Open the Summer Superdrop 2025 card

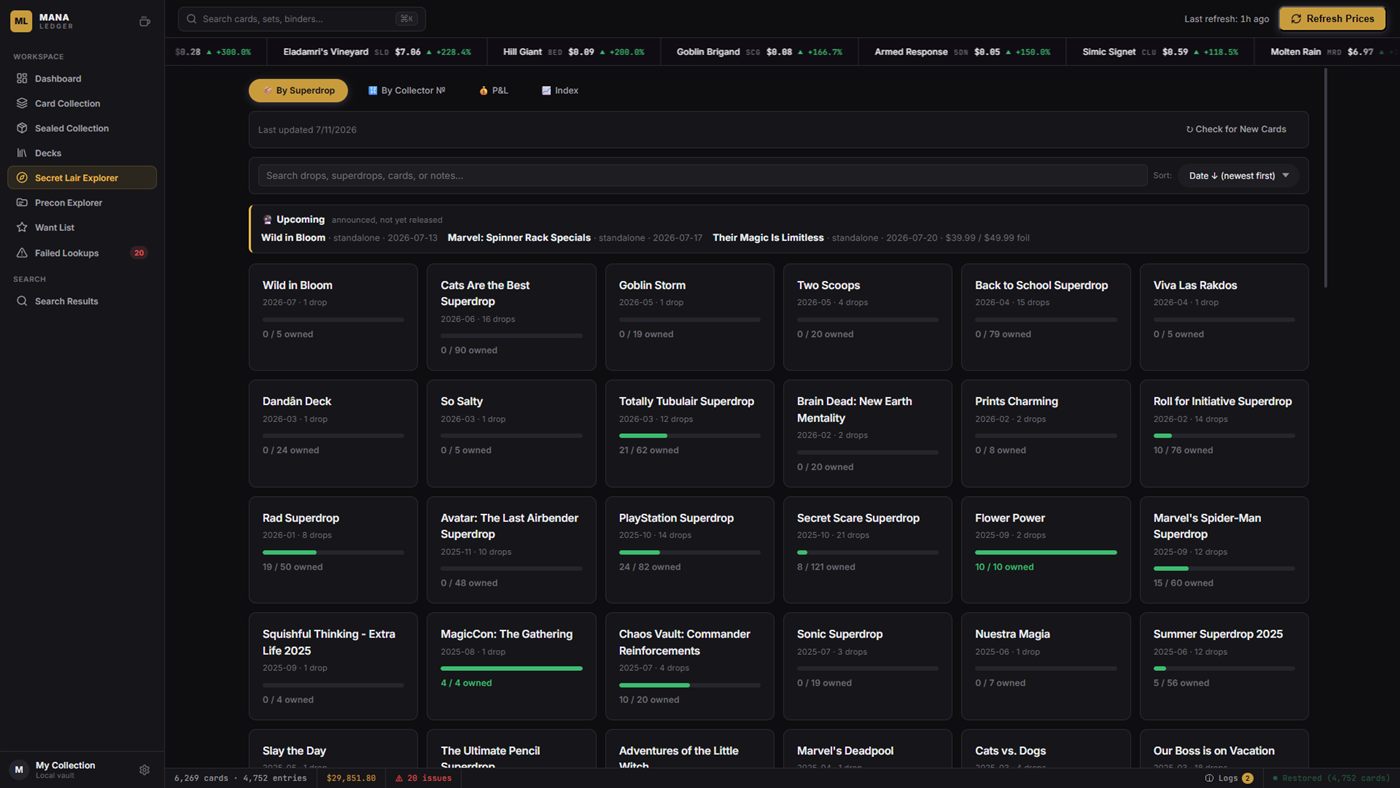(x=1224, y=666)
